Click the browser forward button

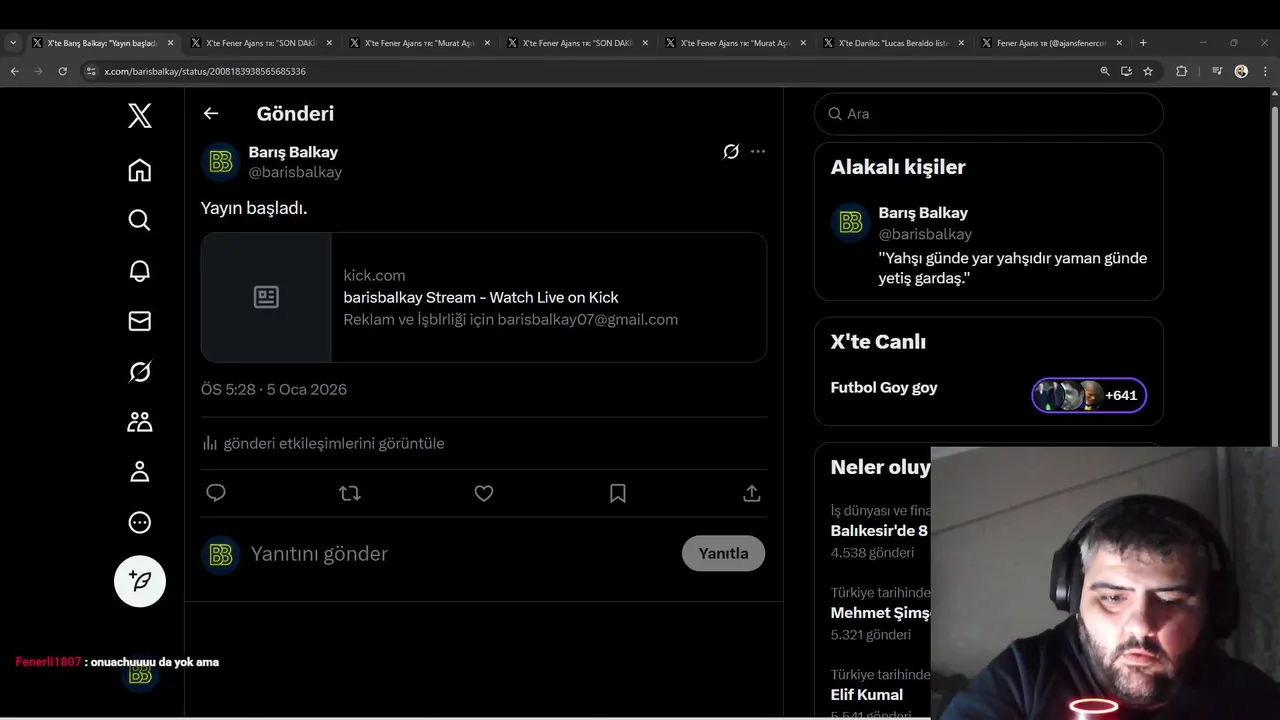click(x=38, y=71)
